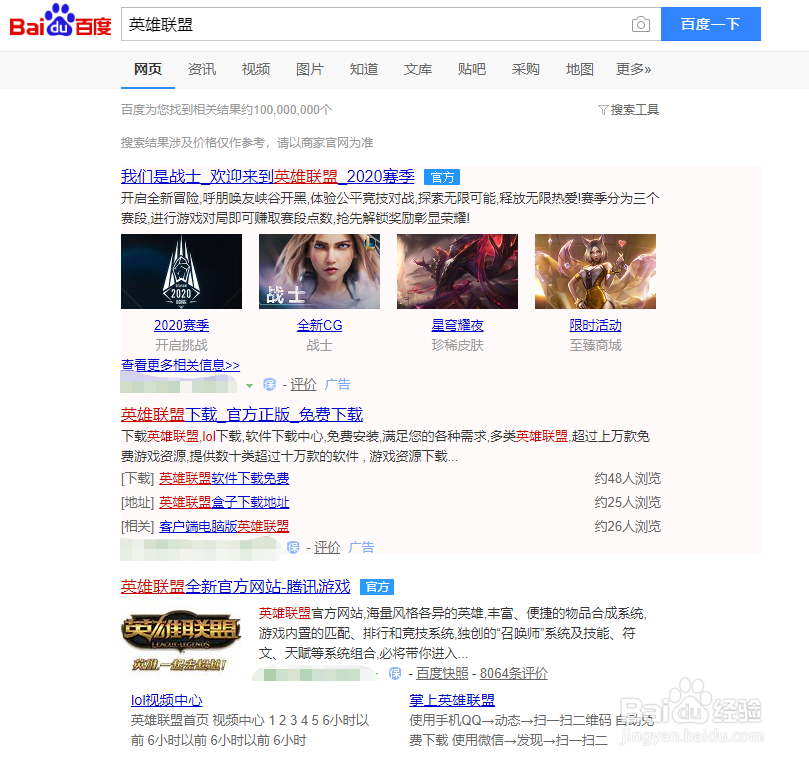Screen dimensions: 809x764
Task: Open 英雄联盟下载_官方正版_免费下载 result
Action: pos(242,414)
